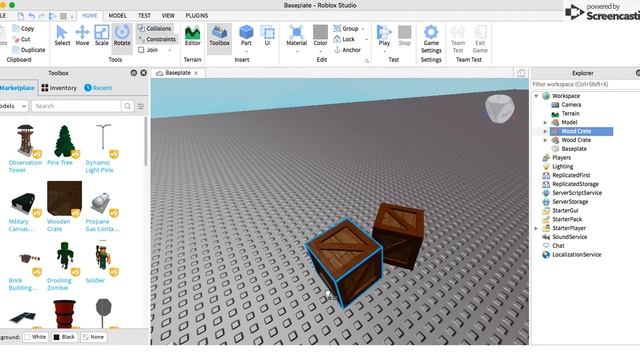Expand the Model node in Explorer
640x360 pixels.
click(x=545, y=122)
